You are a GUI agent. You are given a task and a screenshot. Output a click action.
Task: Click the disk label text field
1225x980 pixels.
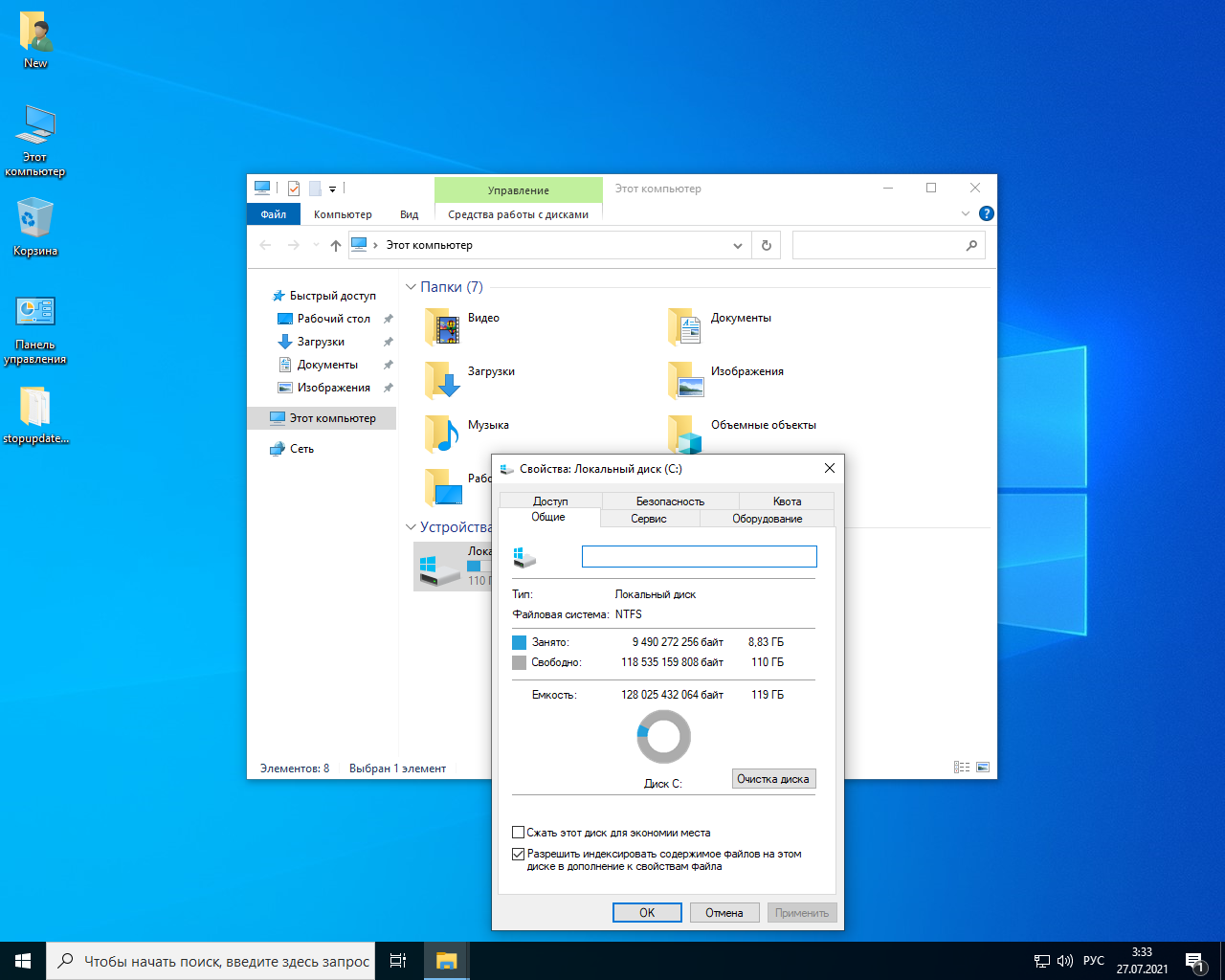pos(699,557)
